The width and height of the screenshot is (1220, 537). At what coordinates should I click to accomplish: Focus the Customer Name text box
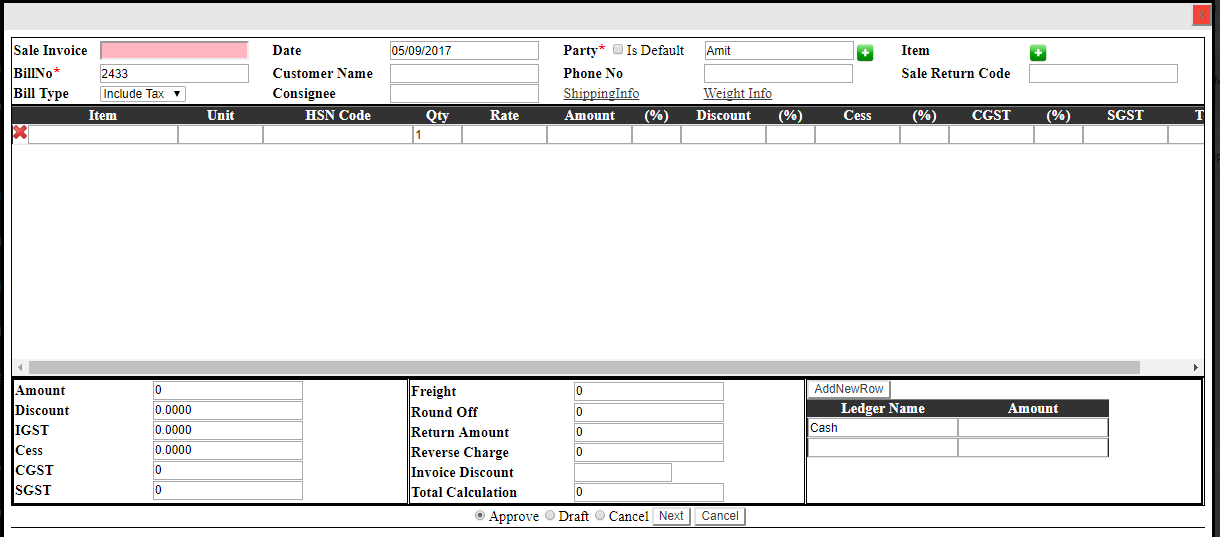point(464,74)
